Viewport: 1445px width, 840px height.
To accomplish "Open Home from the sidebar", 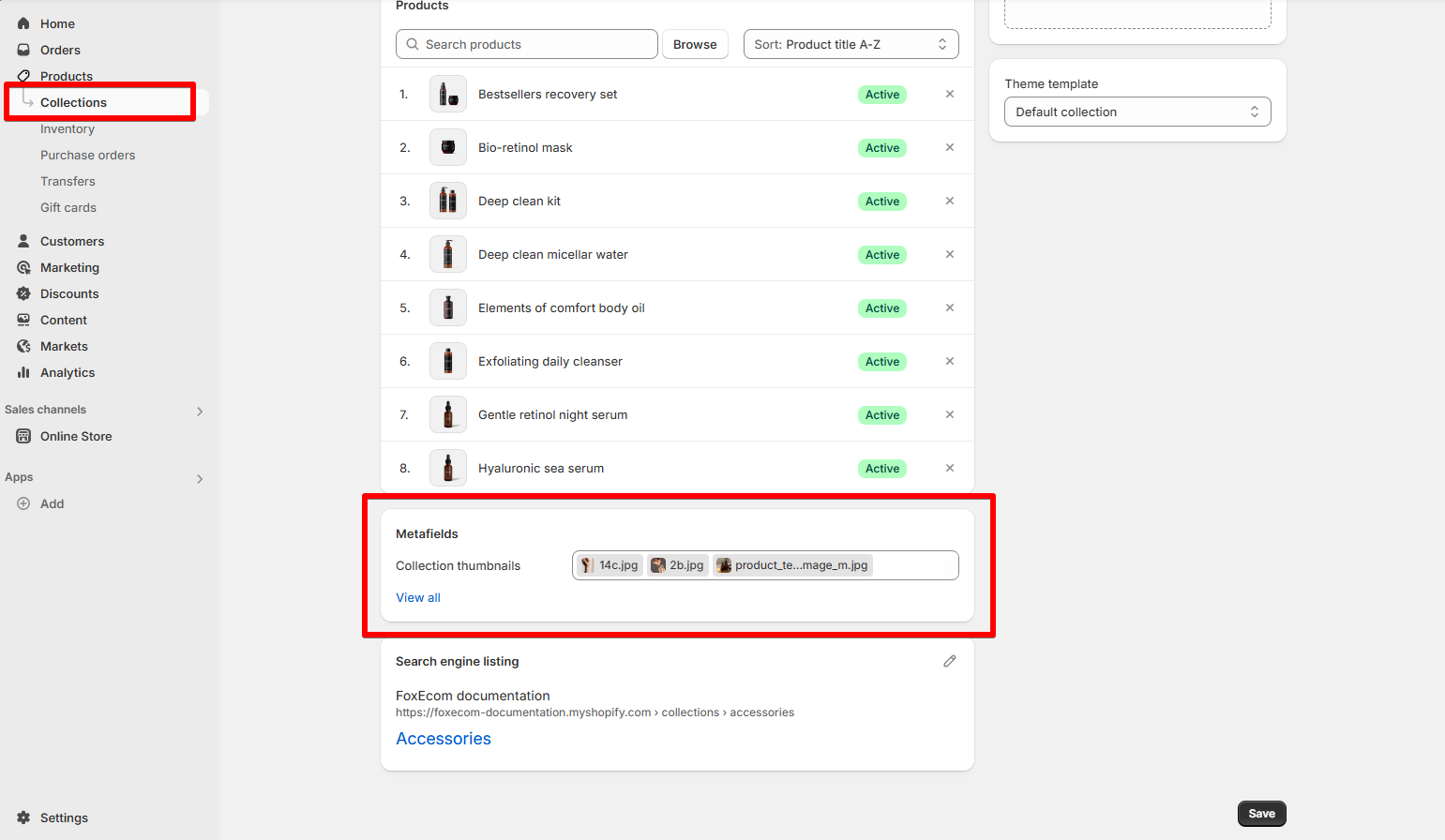I will (57, 23).
